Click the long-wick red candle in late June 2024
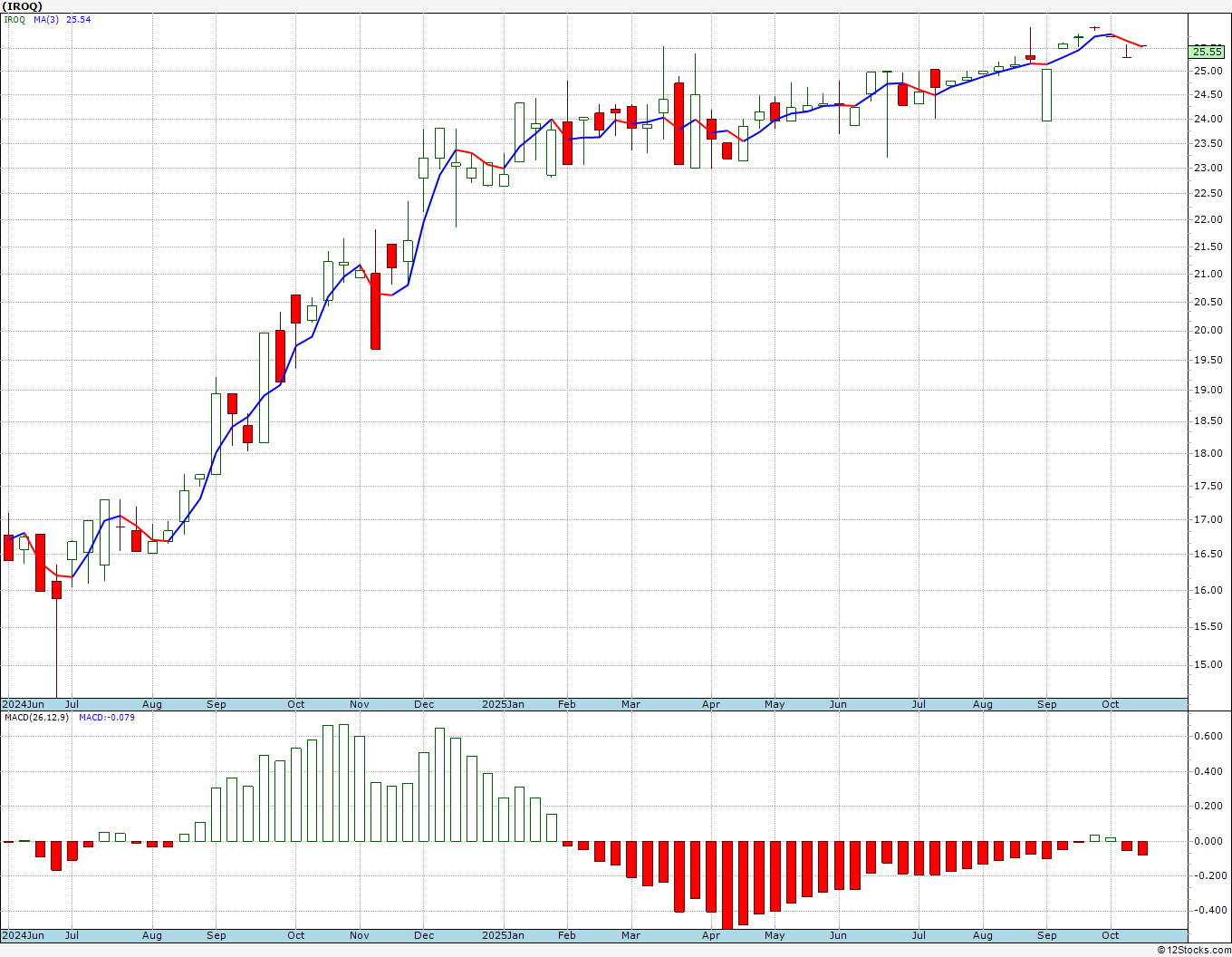Screen dimensions: 1232x957 tap(56, 631)
